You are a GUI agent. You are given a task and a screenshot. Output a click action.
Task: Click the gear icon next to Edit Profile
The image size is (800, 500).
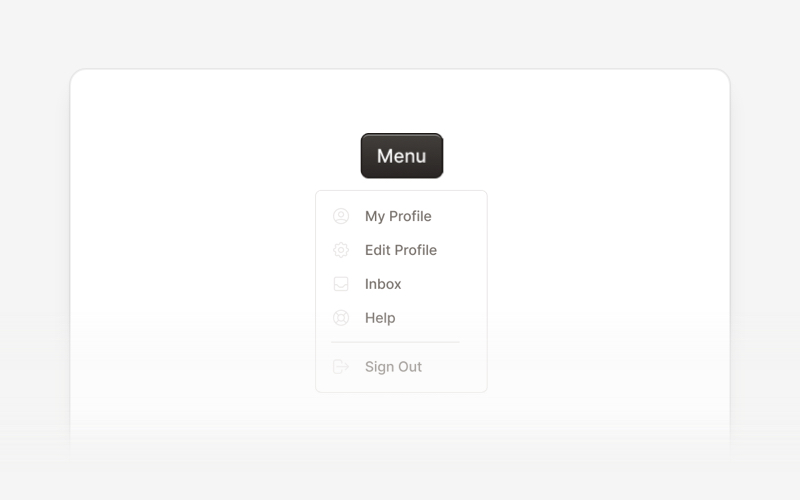pyautogui.click(x=341, y=250)
